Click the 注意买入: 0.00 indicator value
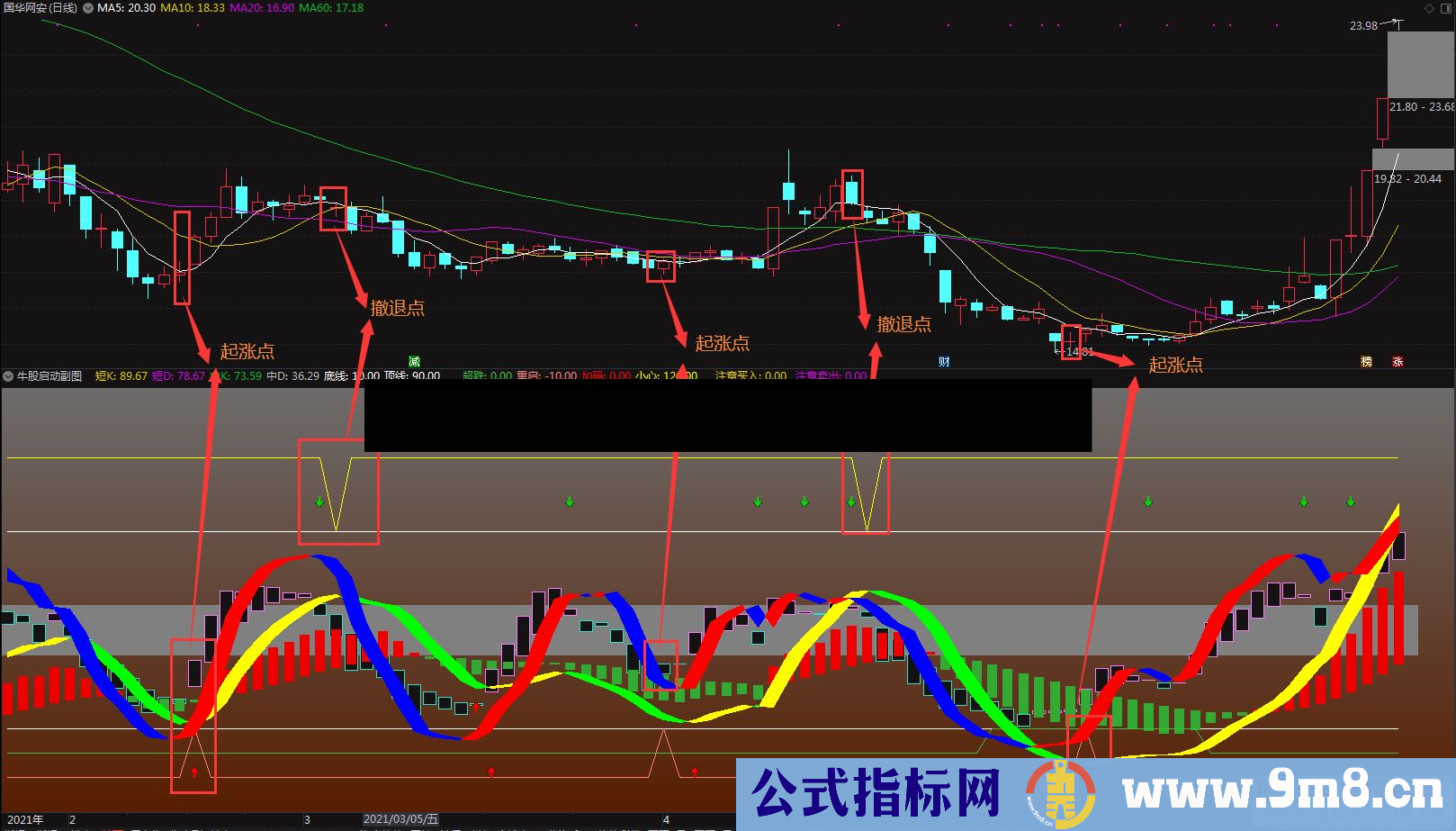Viewport: 1456px width, 831px height. (750, 376)
